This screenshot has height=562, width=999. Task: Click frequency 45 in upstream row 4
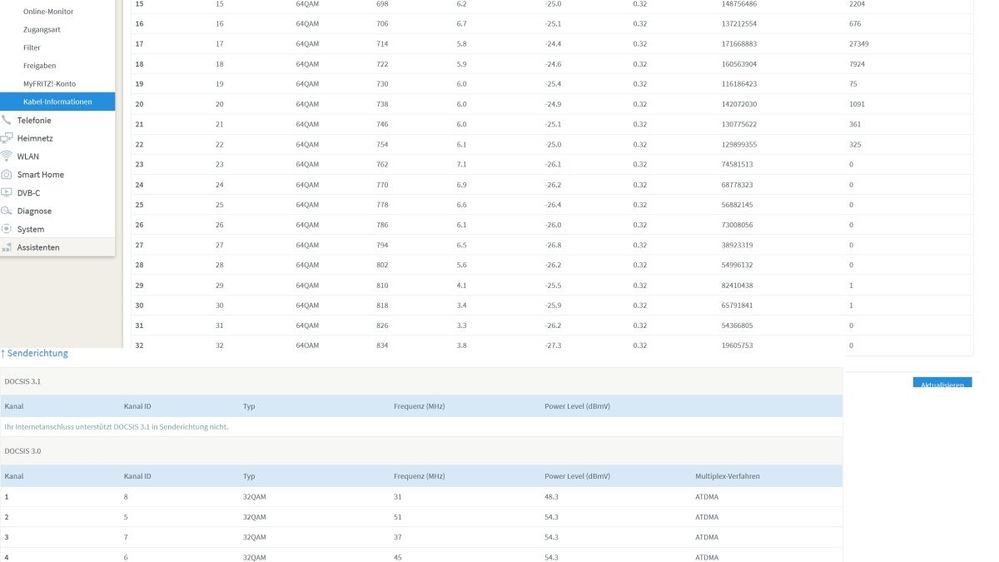tap(398, 558)
